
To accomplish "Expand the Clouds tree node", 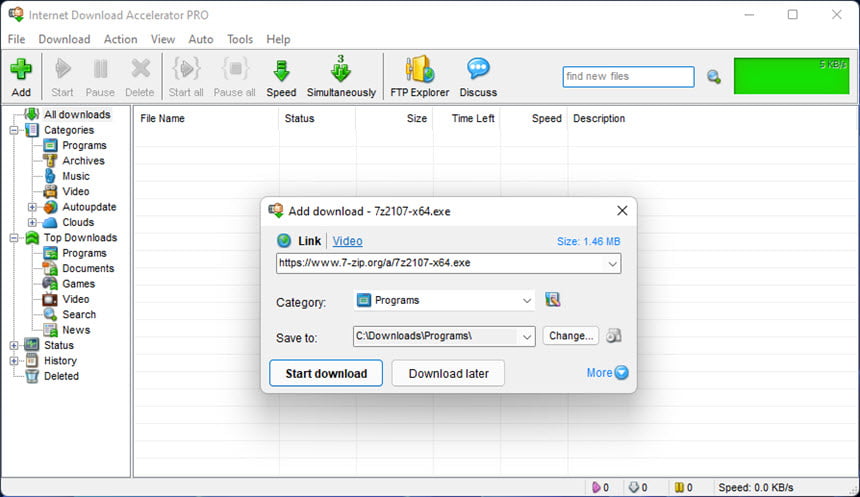I will [32, 222].
